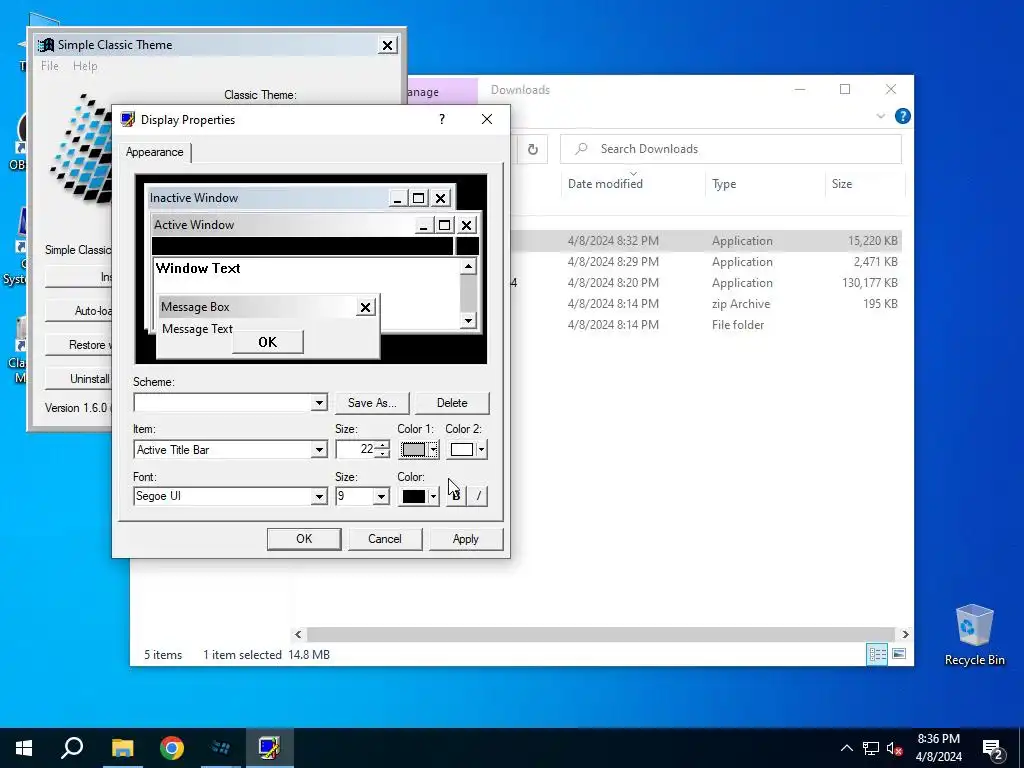Launch Google Chrome from the taskbar
This screenshot has height=768, width=1024.
tap(172, 748)
